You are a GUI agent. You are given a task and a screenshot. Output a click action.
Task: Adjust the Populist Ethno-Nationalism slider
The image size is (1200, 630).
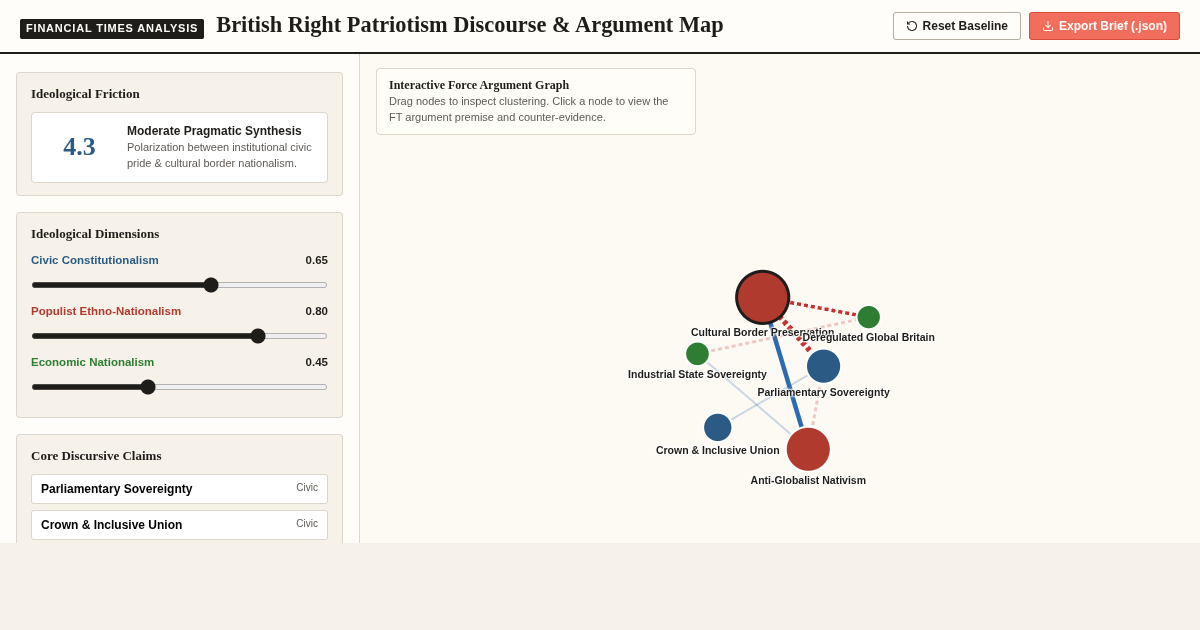click(x=179, y=336)
